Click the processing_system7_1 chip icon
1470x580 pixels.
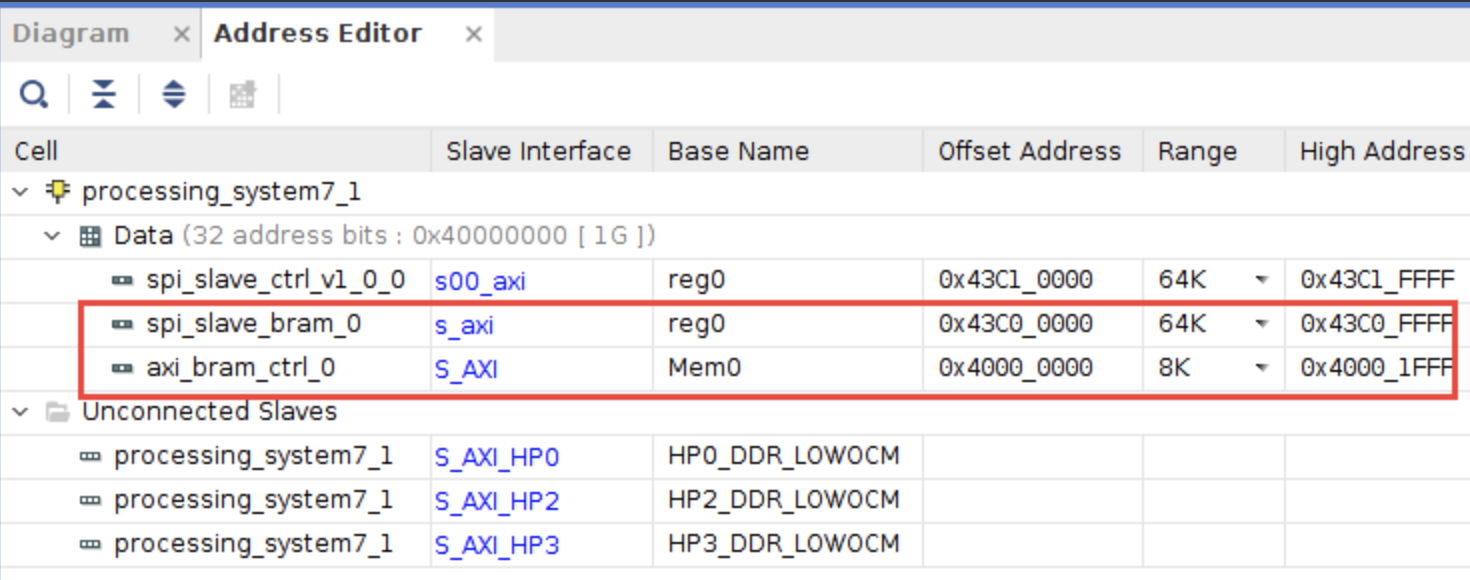[58, 191]
